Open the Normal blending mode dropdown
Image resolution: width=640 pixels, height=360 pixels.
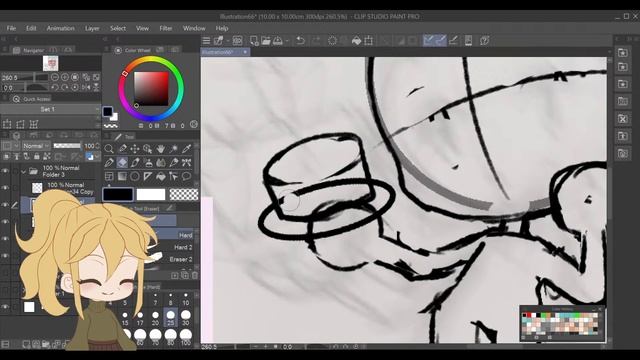coord(36,146)
